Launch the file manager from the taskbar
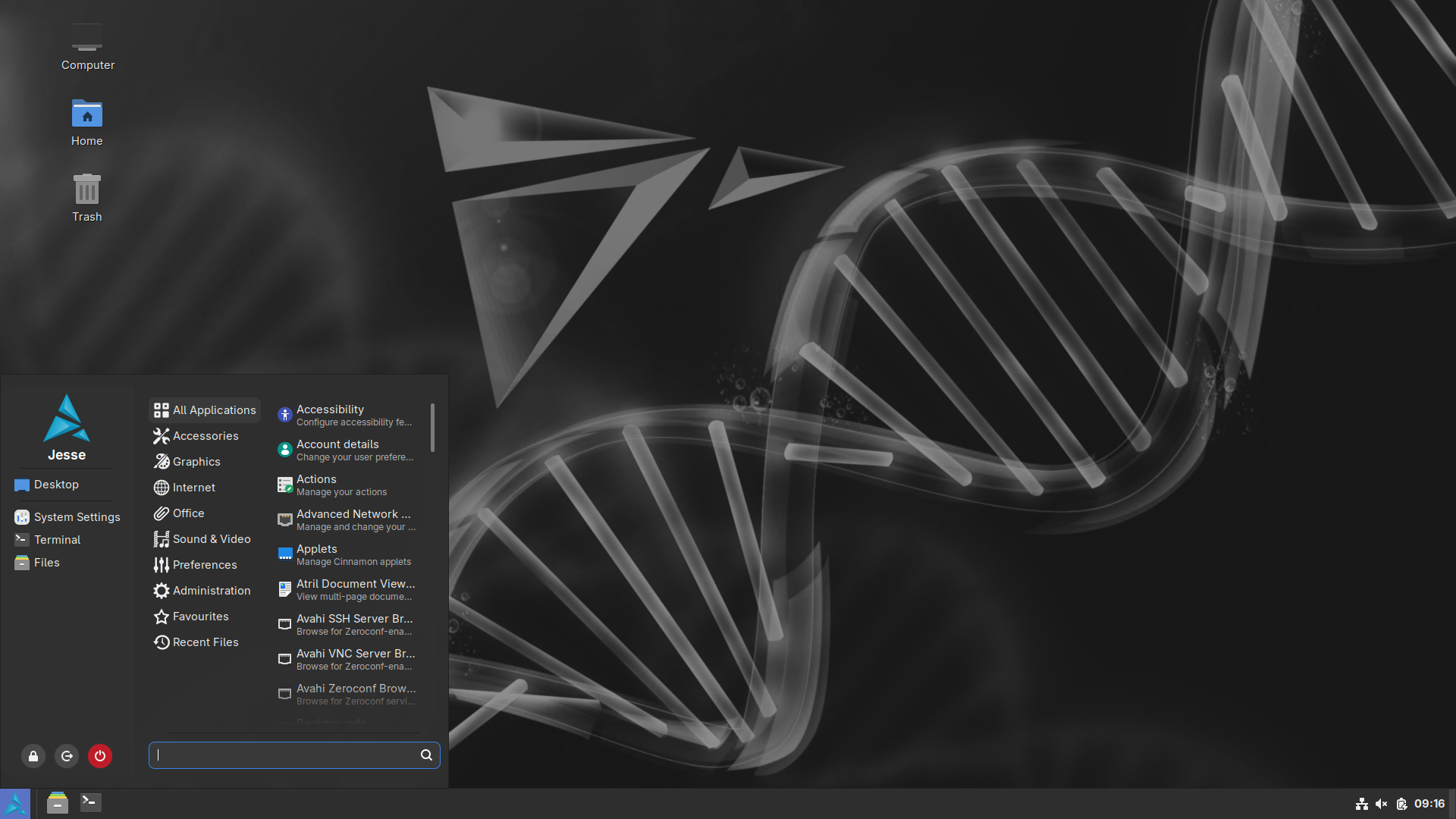Screen dimensions: 1456x819 tap(58, 803)
